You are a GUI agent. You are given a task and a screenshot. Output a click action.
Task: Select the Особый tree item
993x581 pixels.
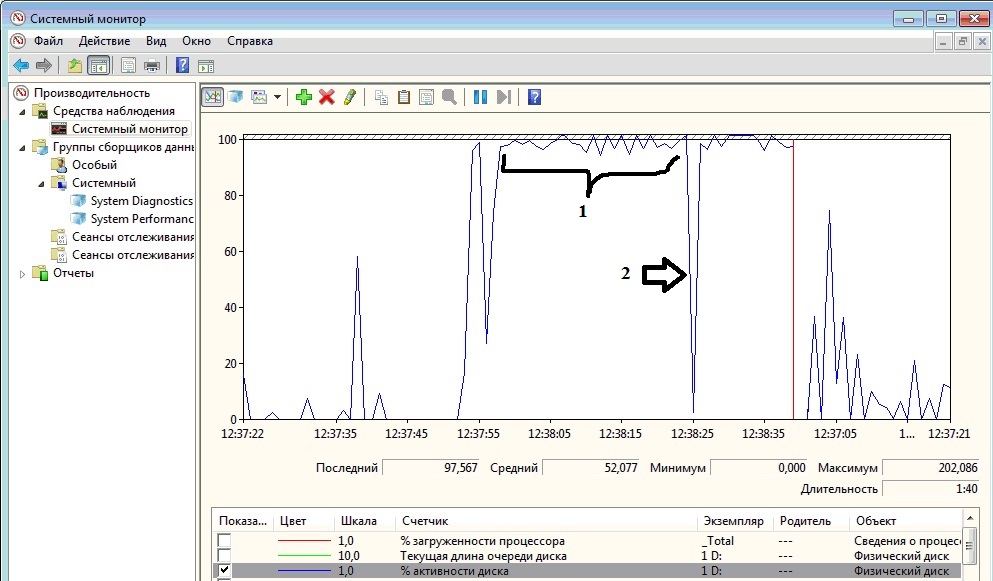click(x=94, y=165)
